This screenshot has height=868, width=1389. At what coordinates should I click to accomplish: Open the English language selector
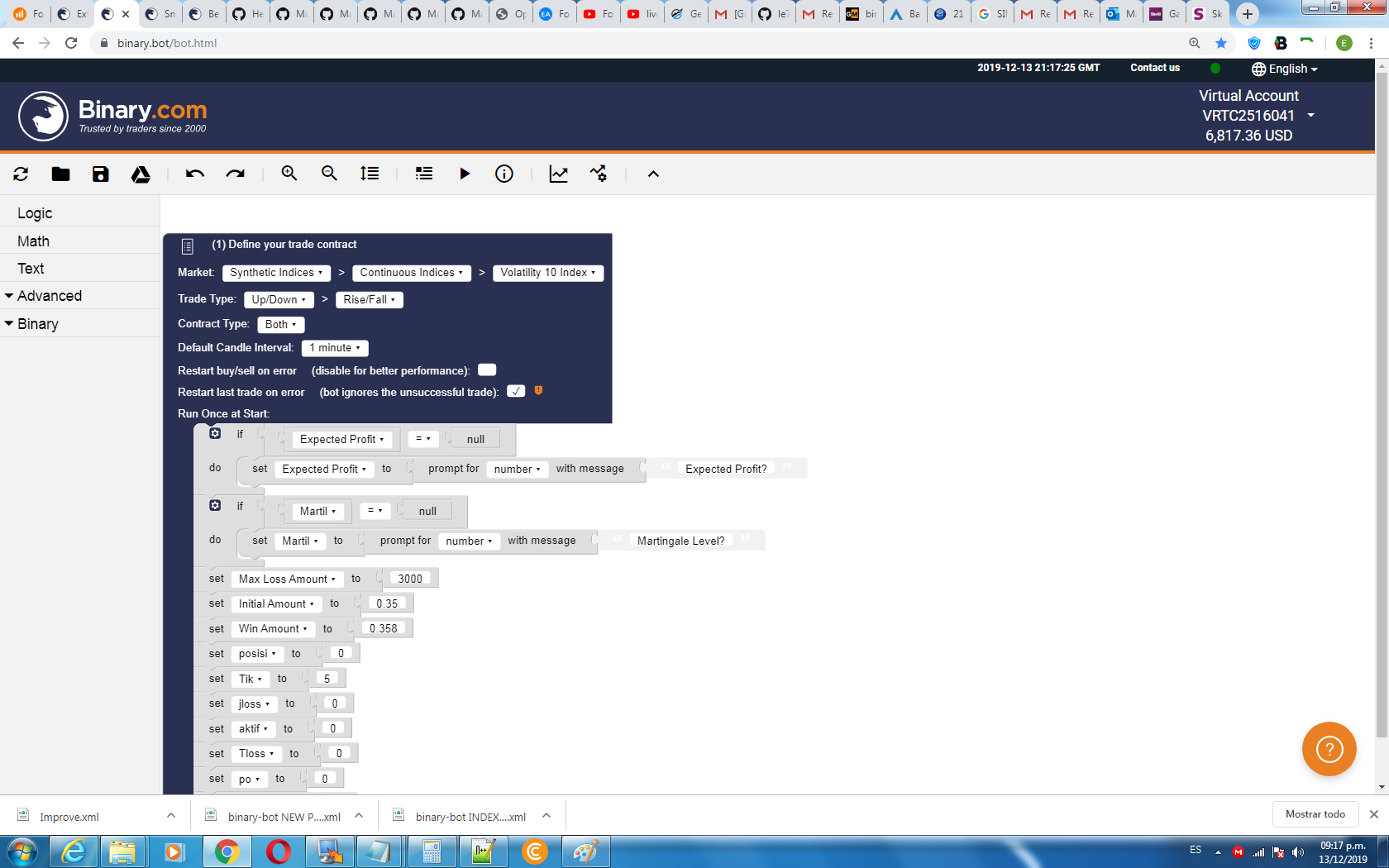coord(1283,69)
